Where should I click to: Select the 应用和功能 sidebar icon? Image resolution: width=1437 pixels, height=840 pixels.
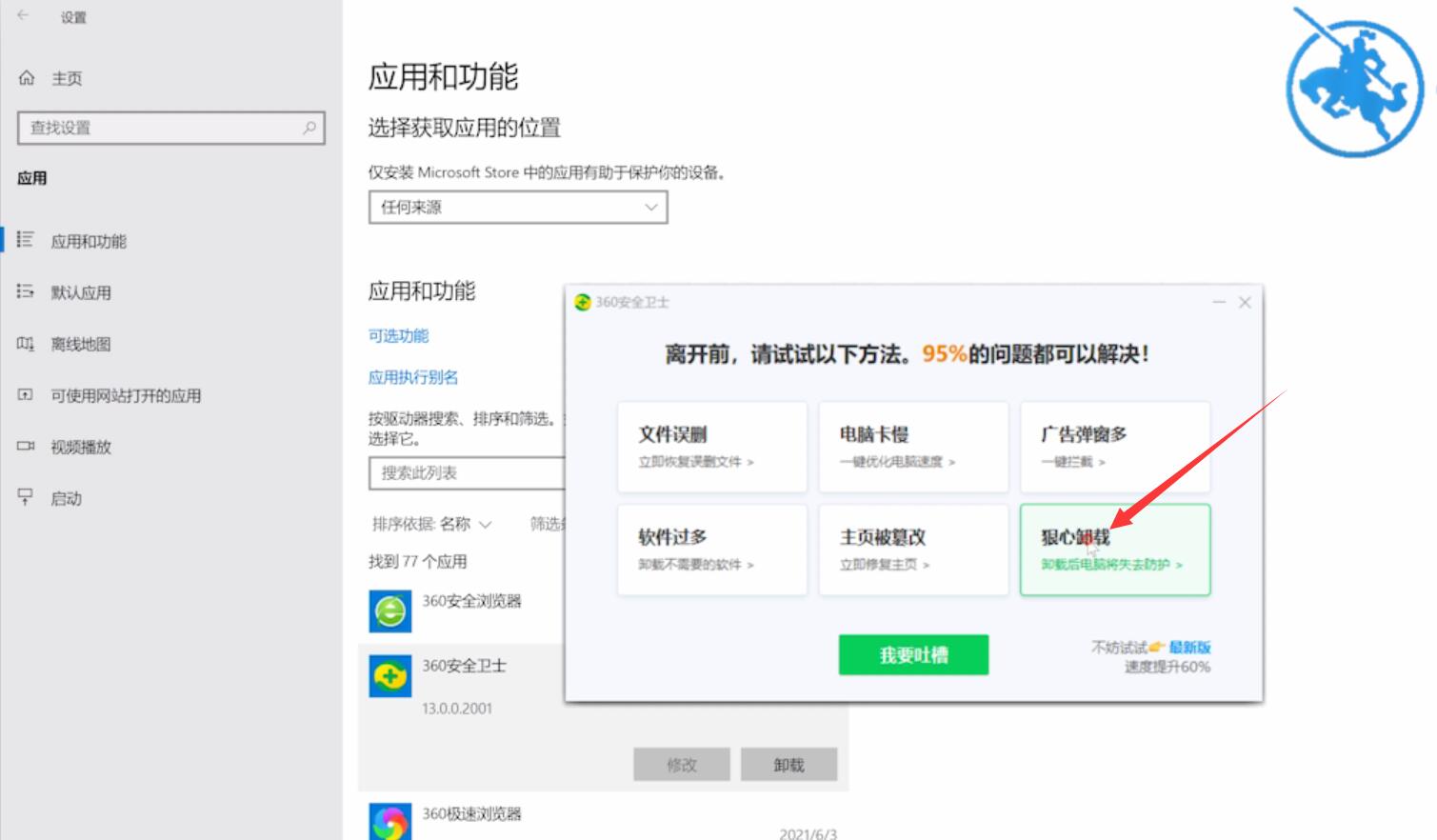[x=25, y=240]
